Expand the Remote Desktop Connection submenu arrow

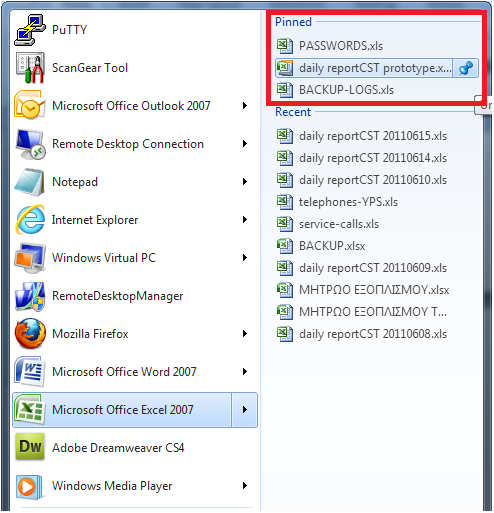click(x=245, y=144)
